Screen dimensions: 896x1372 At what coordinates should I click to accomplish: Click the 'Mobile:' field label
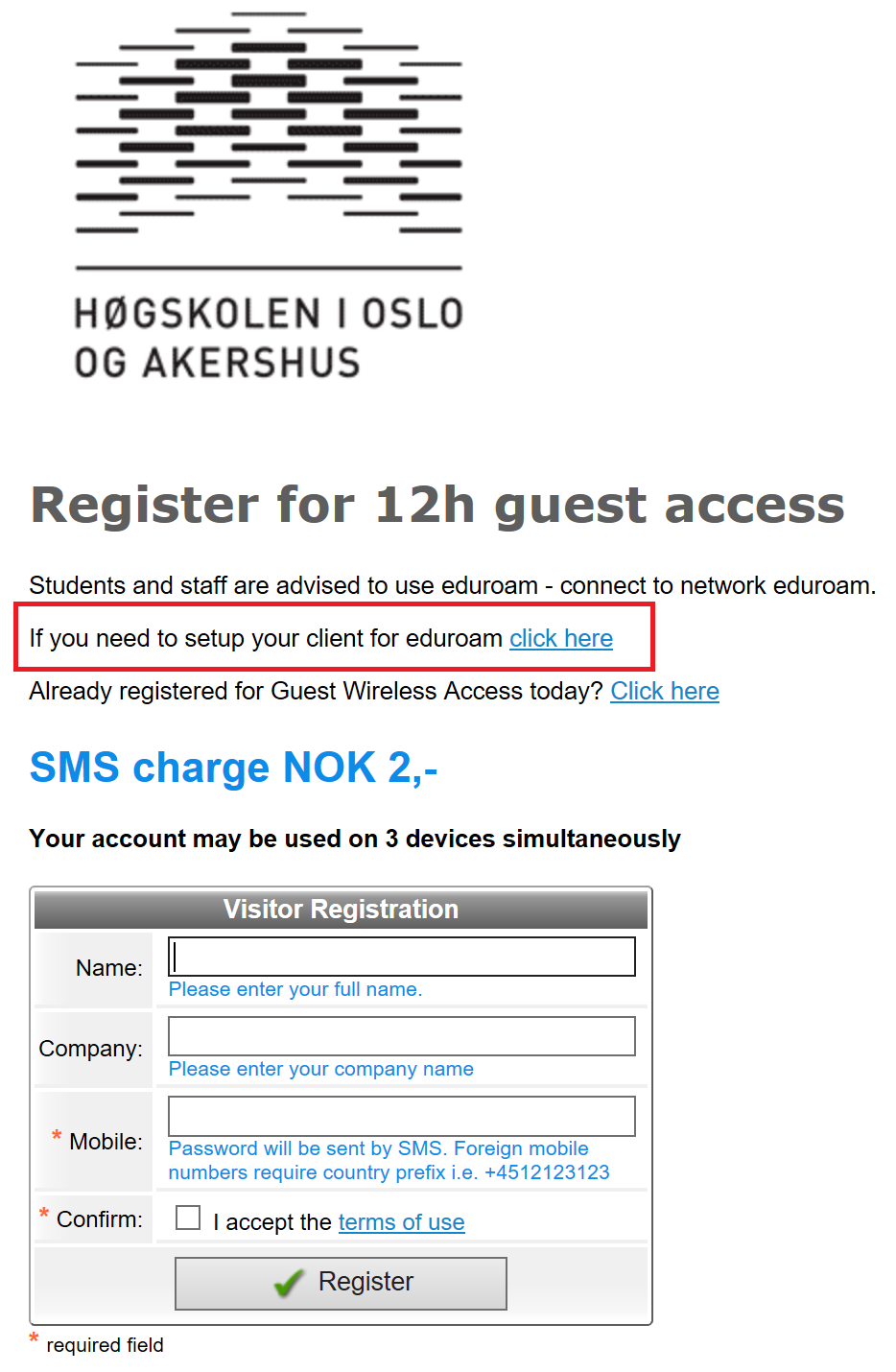(106, 1142)
